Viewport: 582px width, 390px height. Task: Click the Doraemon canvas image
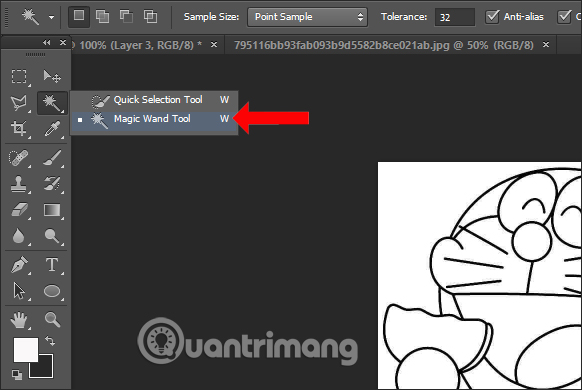(480, 275)
